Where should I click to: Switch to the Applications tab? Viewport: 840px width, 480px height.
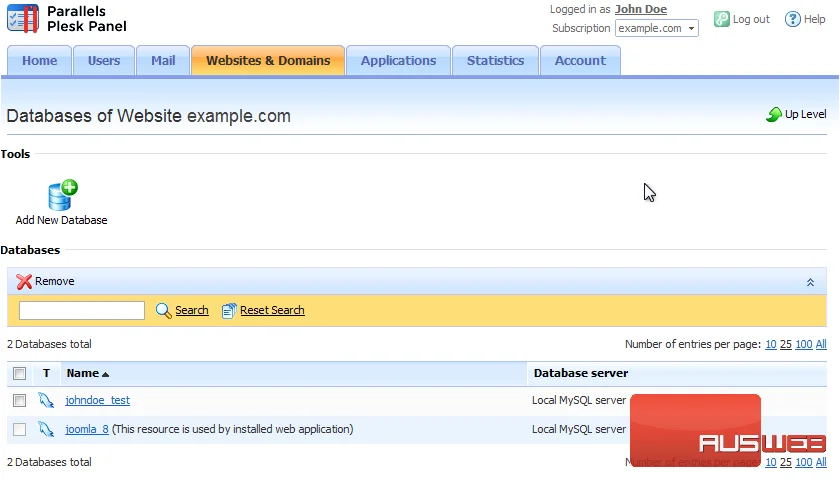[x=398, y=61]
